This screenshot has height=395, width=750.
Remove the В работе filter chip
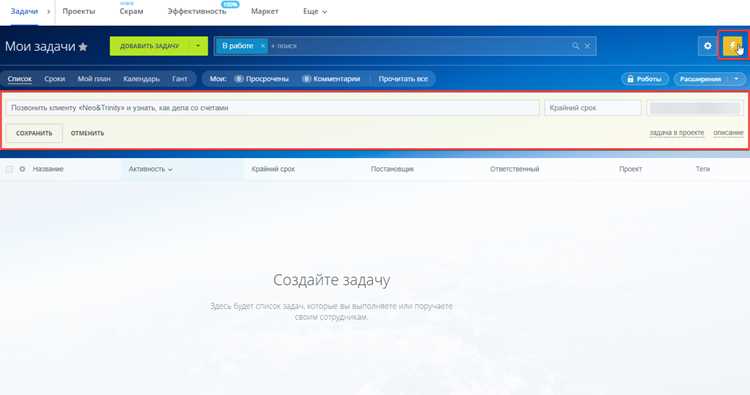[263, 46]
